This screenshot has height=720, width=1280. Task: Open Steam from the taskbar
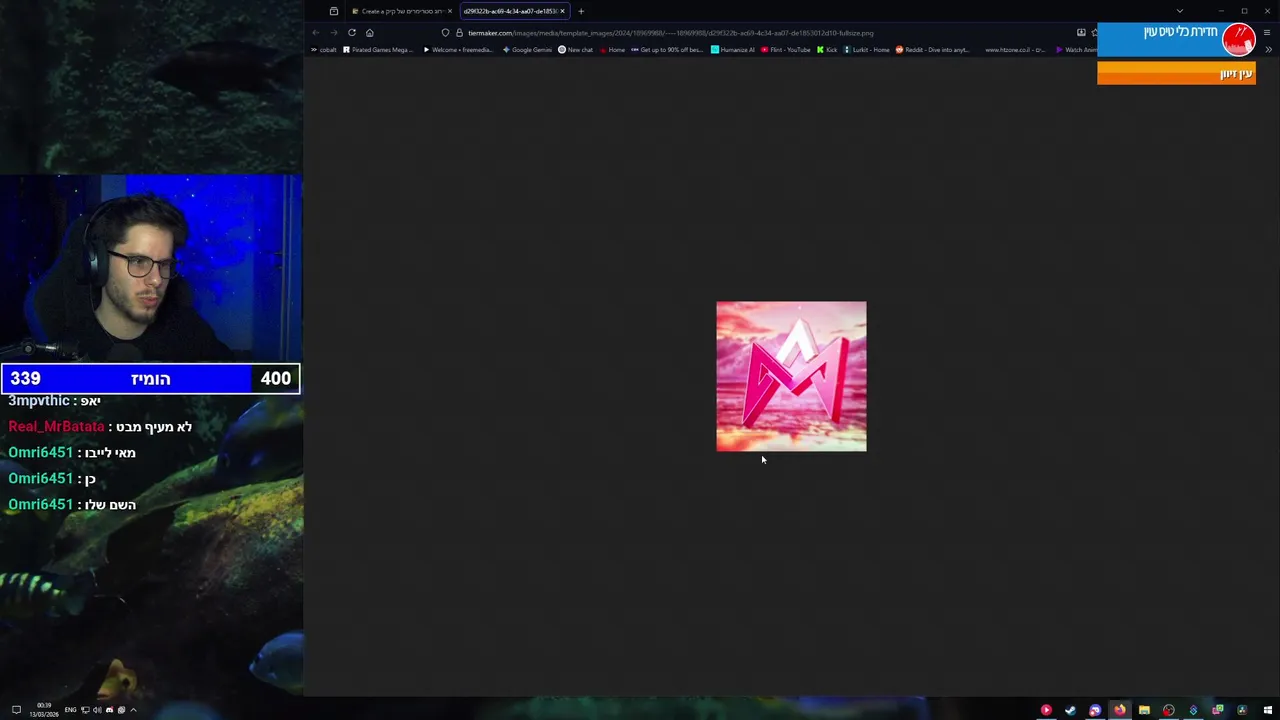point(1071,710)
